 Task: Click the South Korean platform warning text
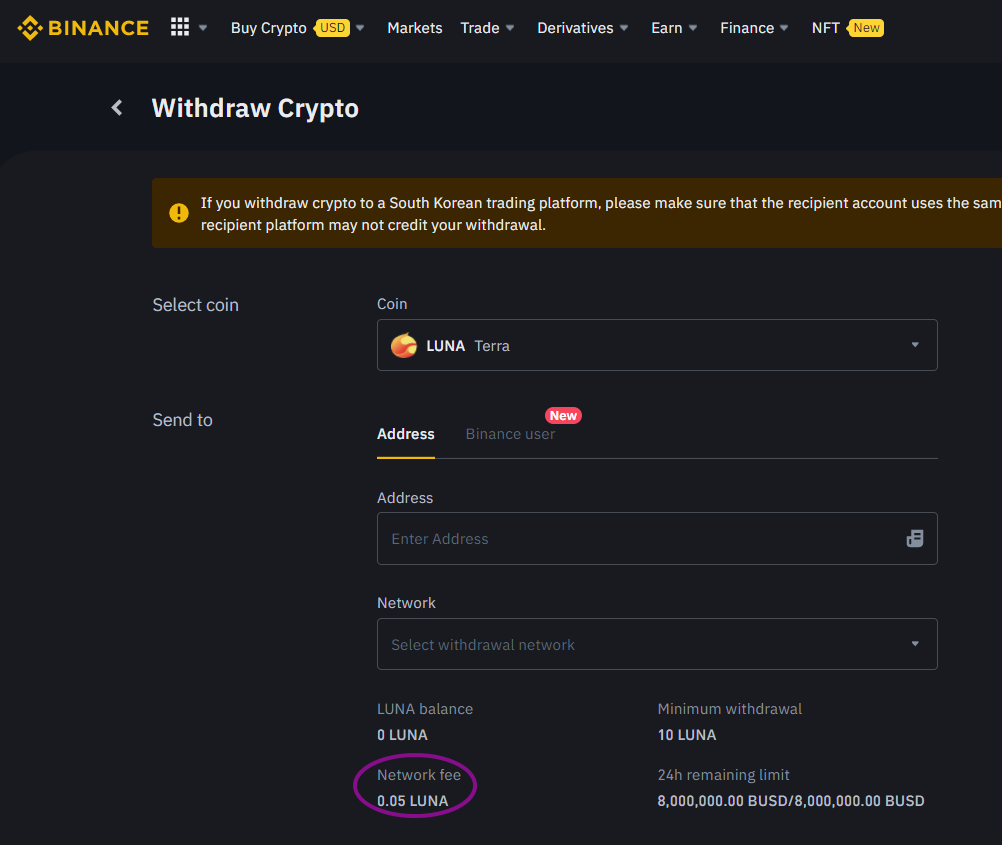point(601,214)
